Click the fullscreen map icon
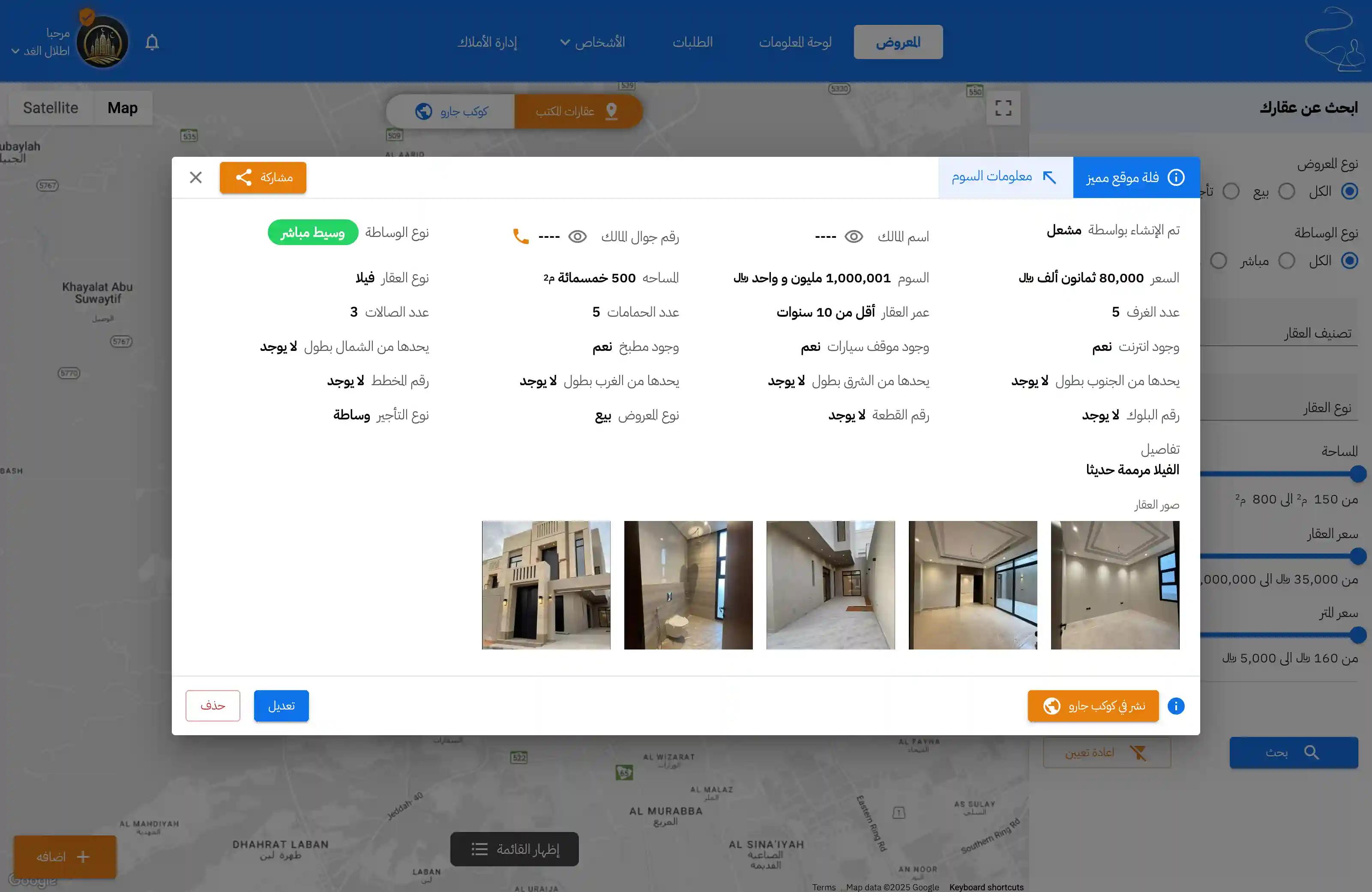Viewport: 1372px width, 892px height. coord(1003,108)
